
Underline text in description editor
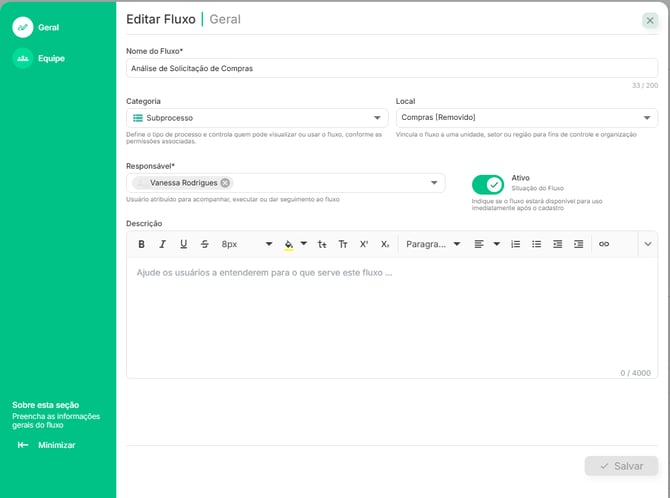click(183, 244)
